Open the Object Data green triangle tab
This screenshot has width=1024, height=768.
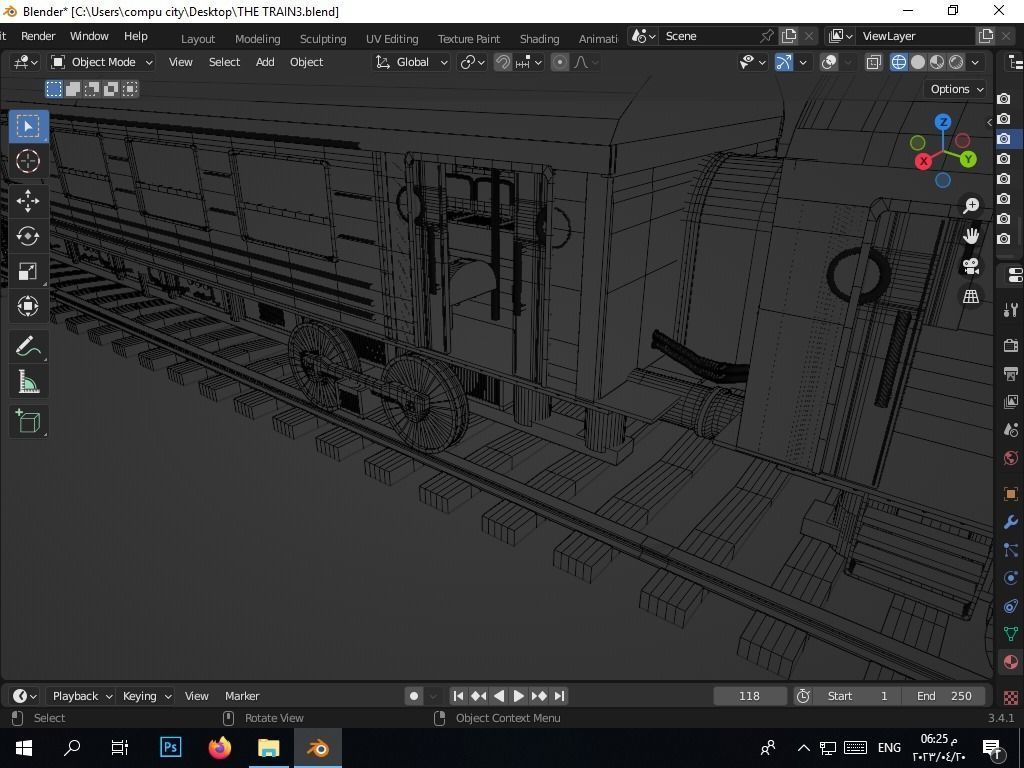point(1010,633)
